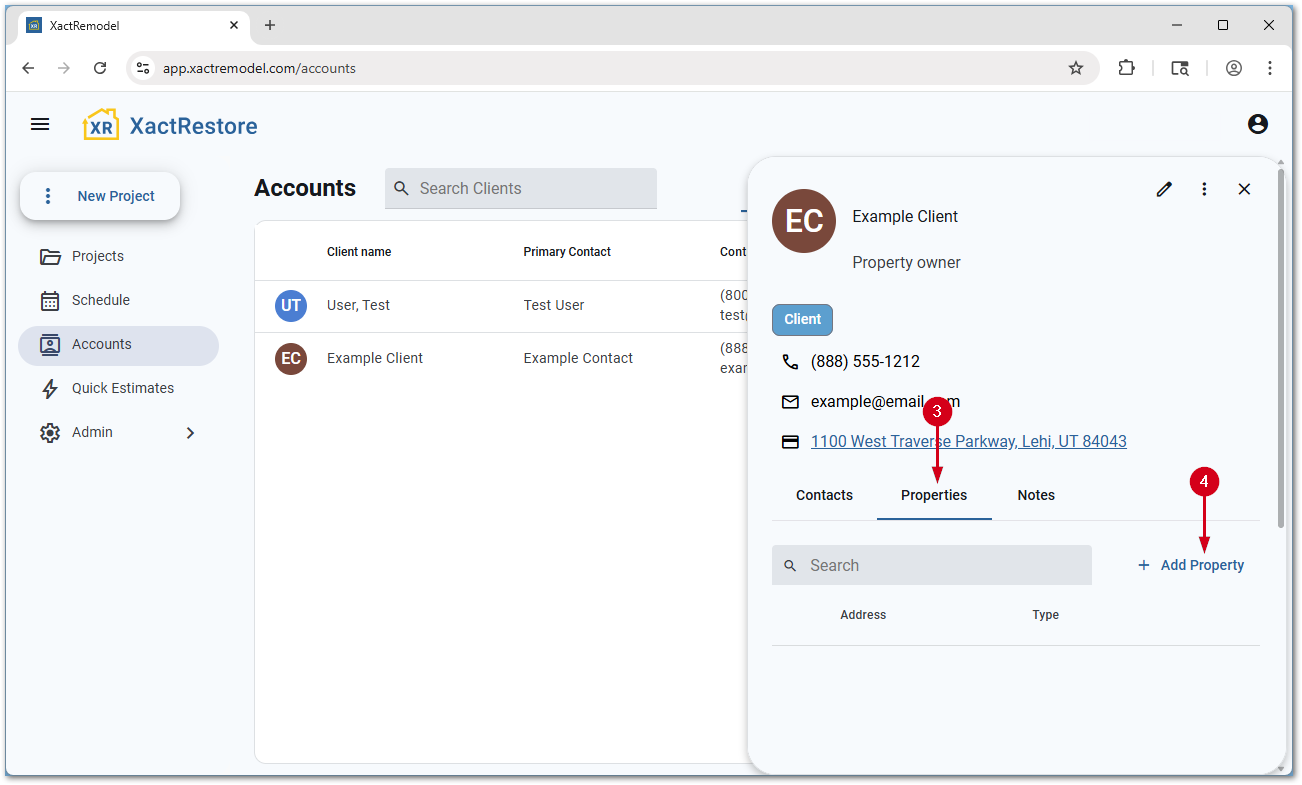
Task: Open the Chrome profile icon
Action: click(1234, 68)
